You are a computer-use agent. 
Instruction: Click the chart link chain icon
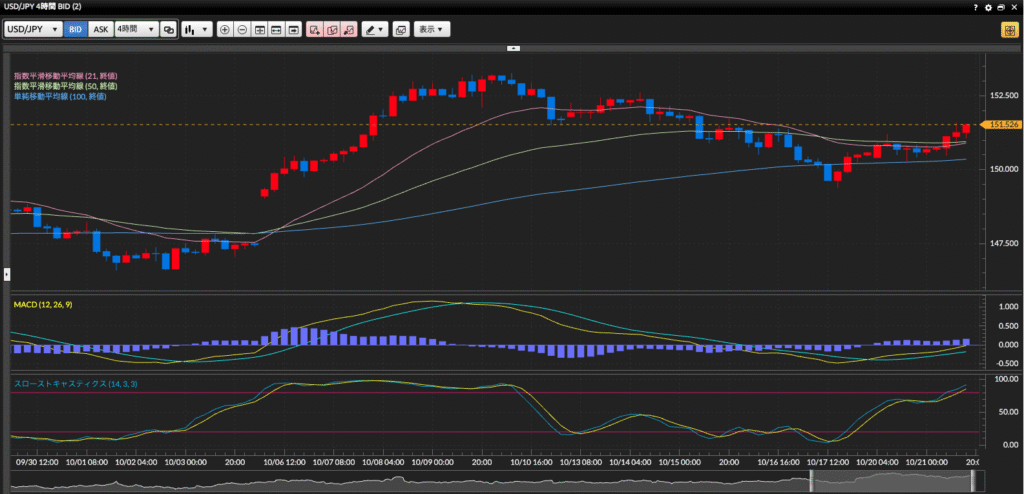coord(168,30)
